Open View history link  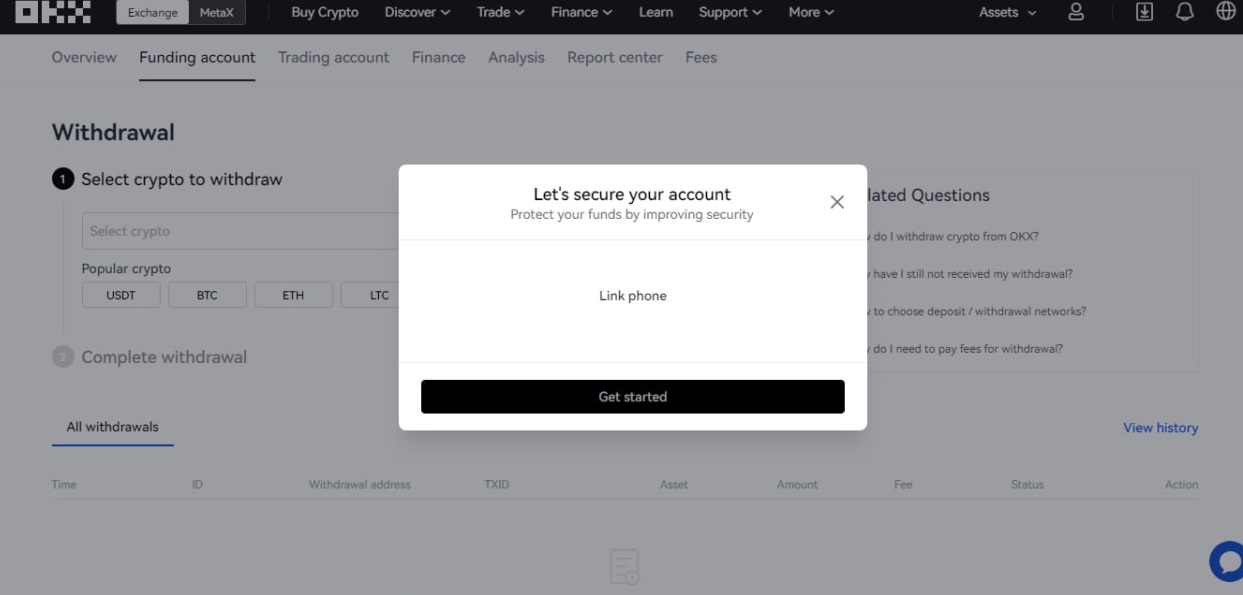click(1160, 427)
